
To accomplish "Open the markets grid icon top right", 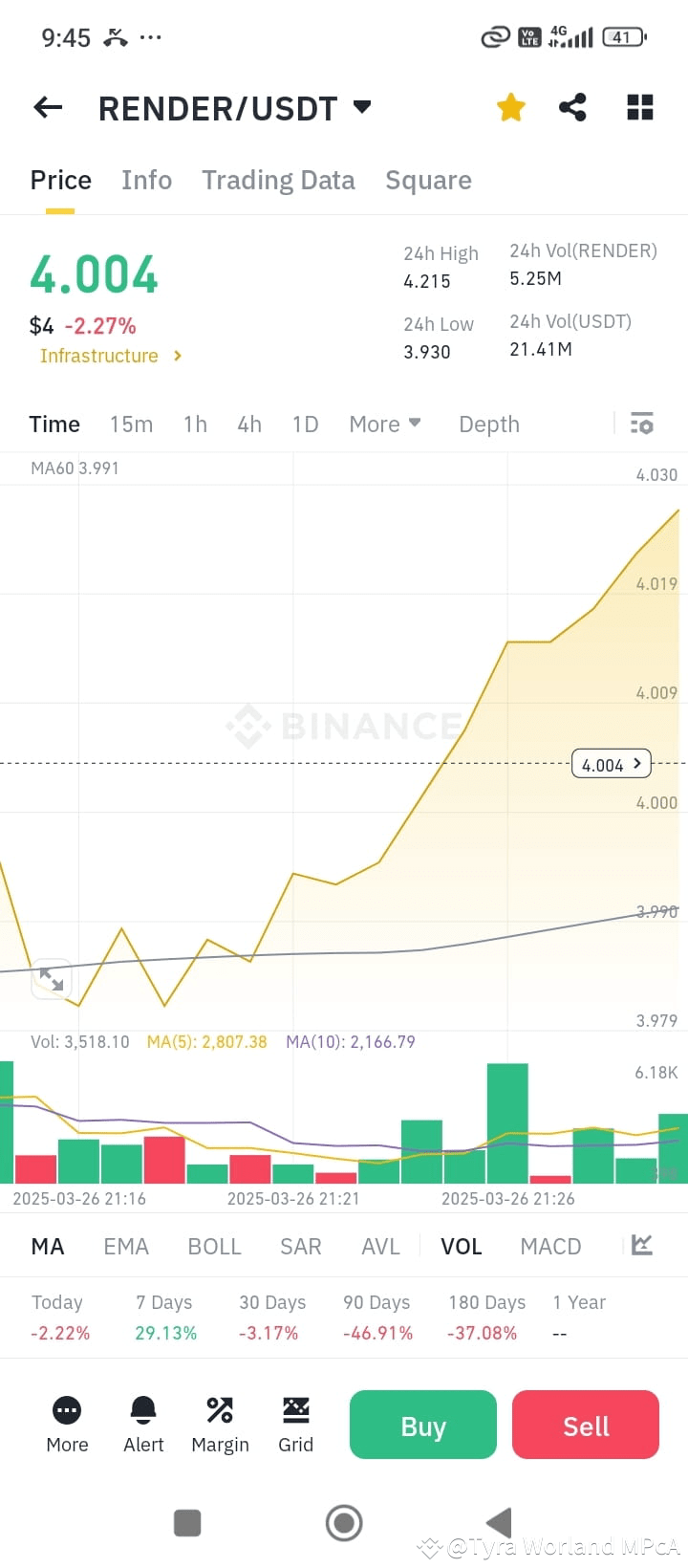I will (639, 107).
